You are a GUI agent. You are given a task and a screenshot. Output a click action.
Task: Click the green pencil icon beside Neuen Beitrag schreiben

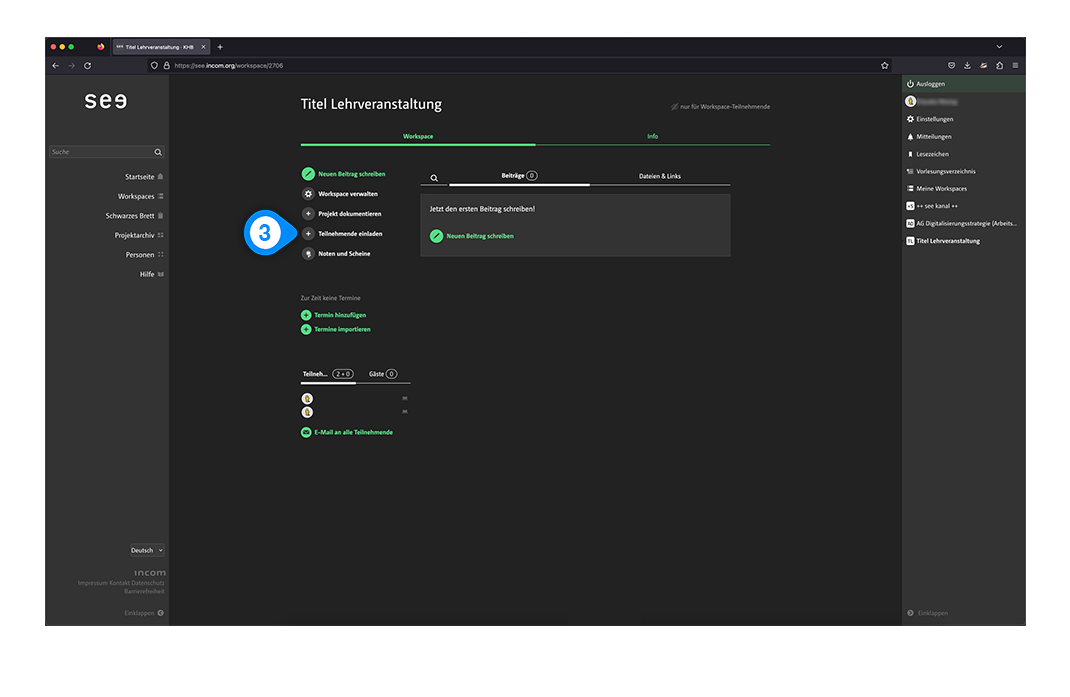coord(308,174)
